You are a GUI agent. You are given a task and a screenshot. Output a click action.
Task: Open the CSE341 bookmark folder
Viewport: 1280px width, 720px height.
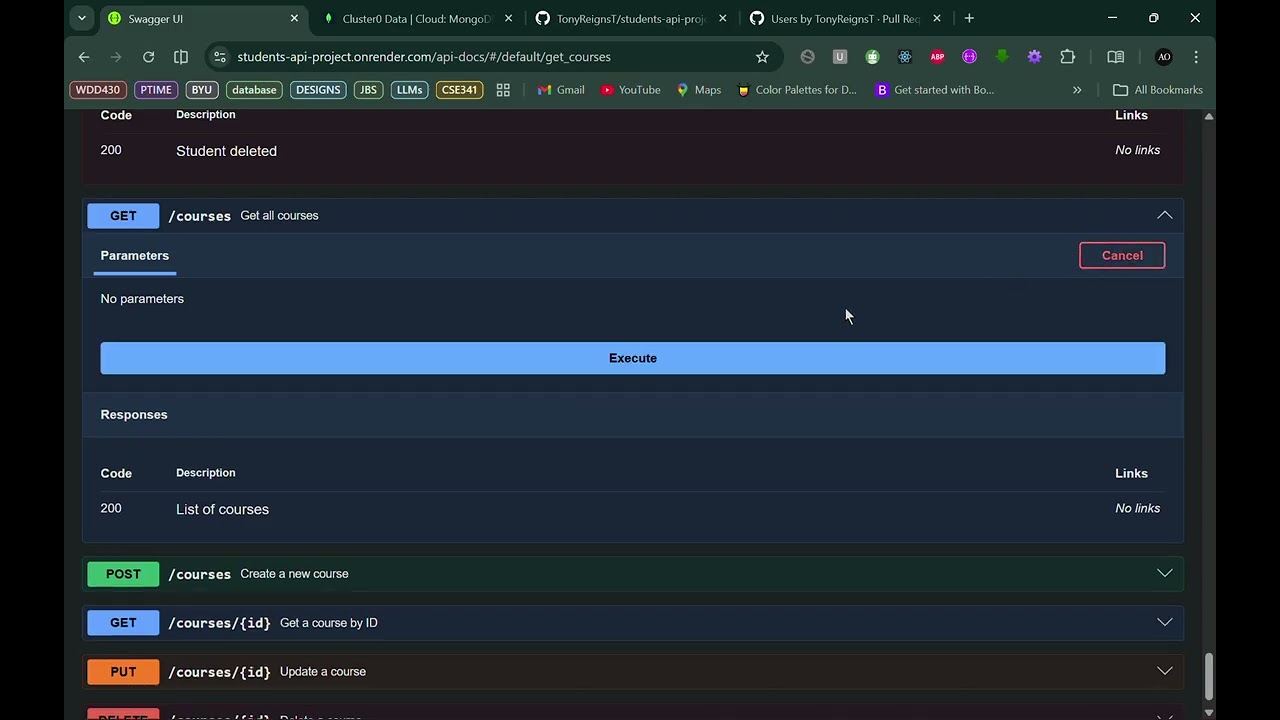tap(459, 90)
